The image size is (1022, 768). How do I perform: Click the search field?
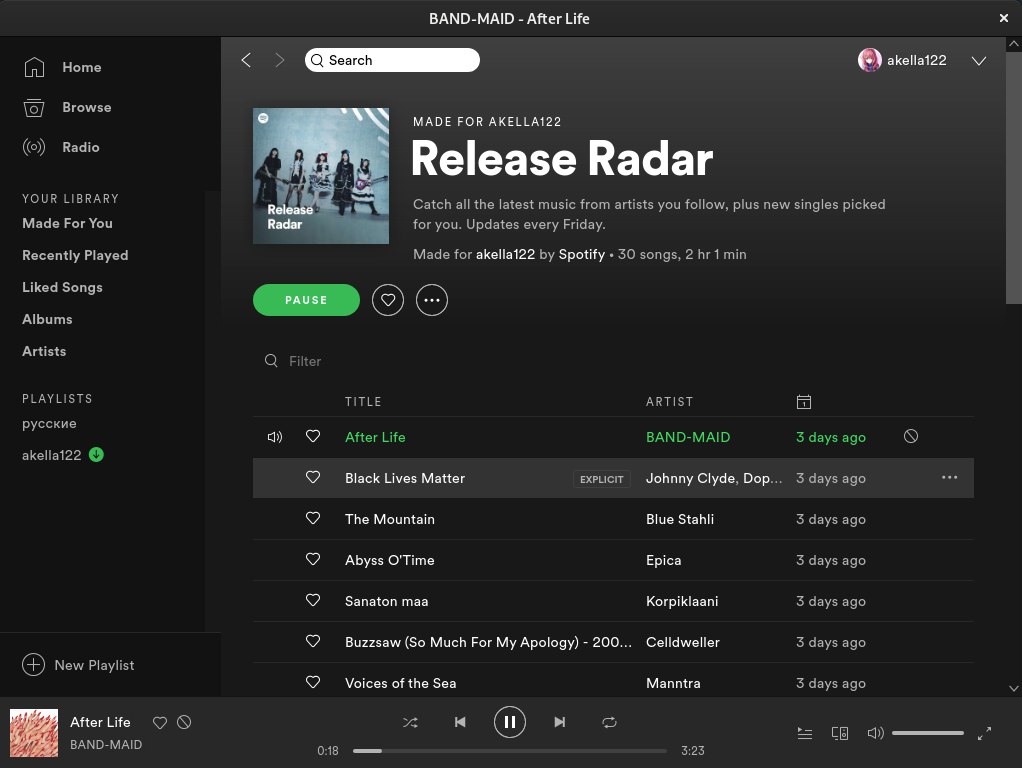pyautogui.click(x=392, y=60)
